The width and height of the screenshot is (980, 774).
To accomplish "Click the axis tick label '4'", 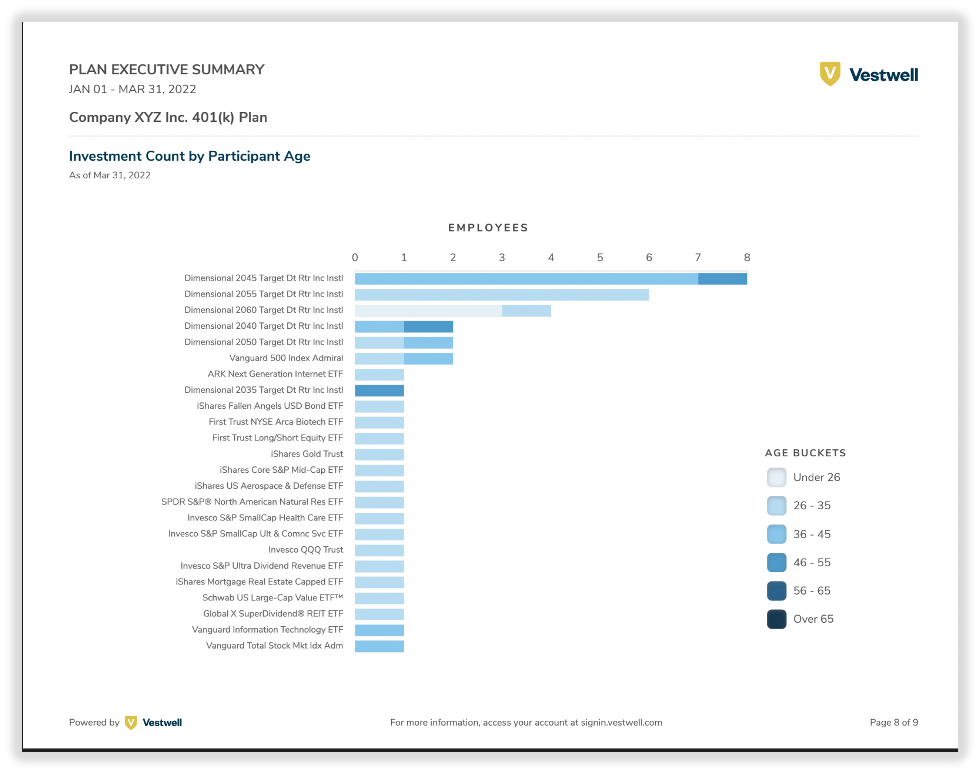I will click(x=551, y=258).
